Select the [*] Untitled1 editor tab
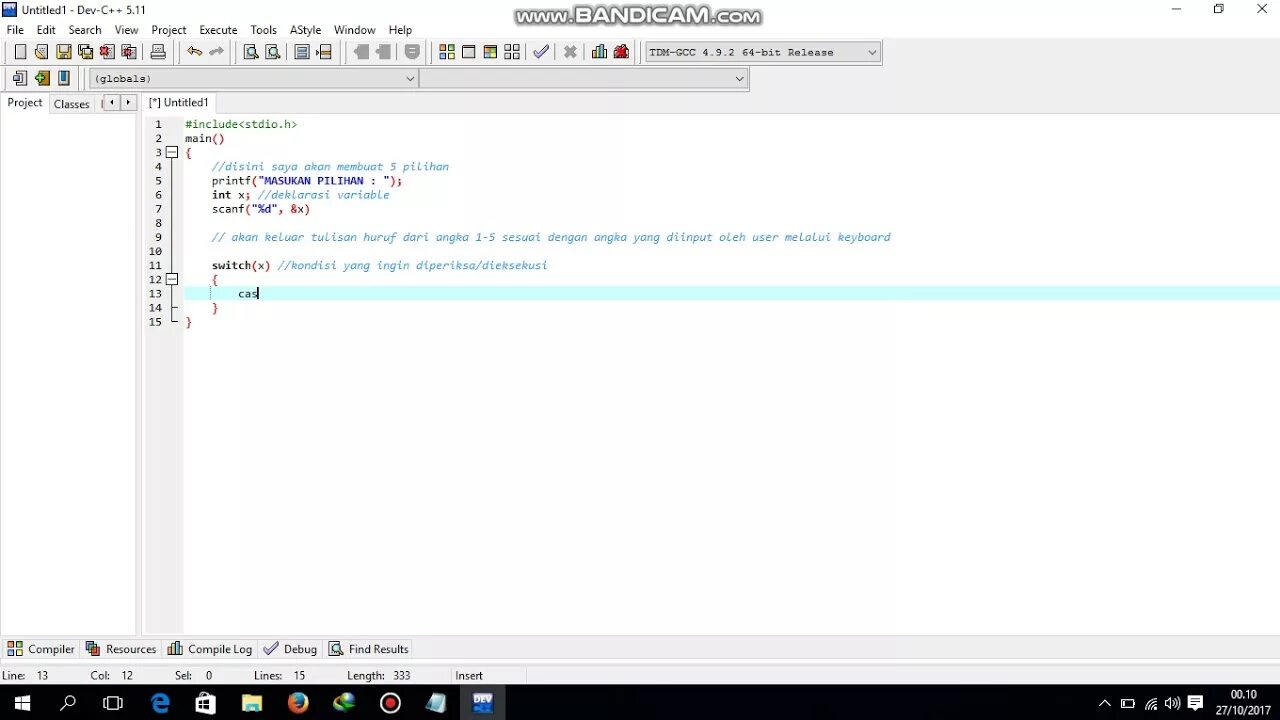1280x720 pixels. tap(178, 102)
